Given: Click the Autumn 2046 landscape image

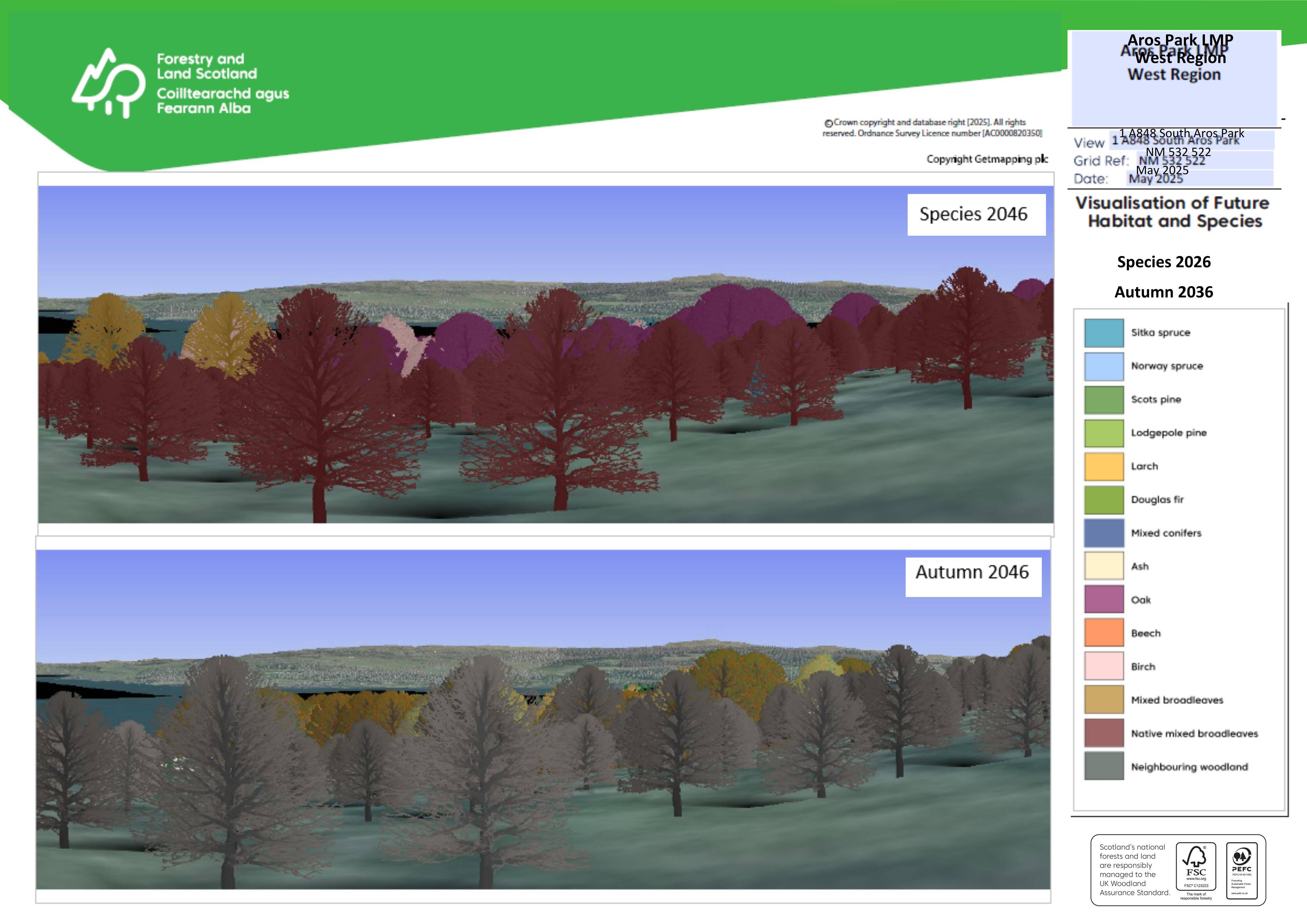Looking at the screenshot, I should tap(543, 719).
